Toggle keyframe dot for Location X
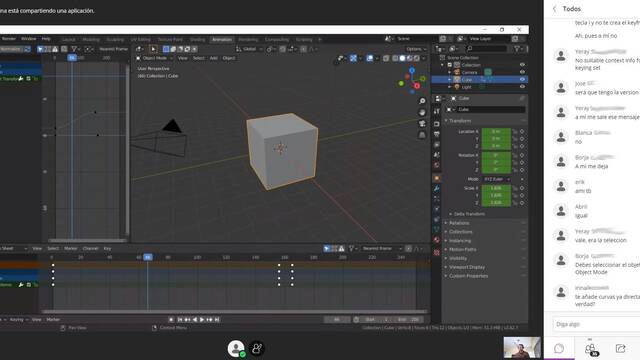The image size is (640, 360). 522,131
